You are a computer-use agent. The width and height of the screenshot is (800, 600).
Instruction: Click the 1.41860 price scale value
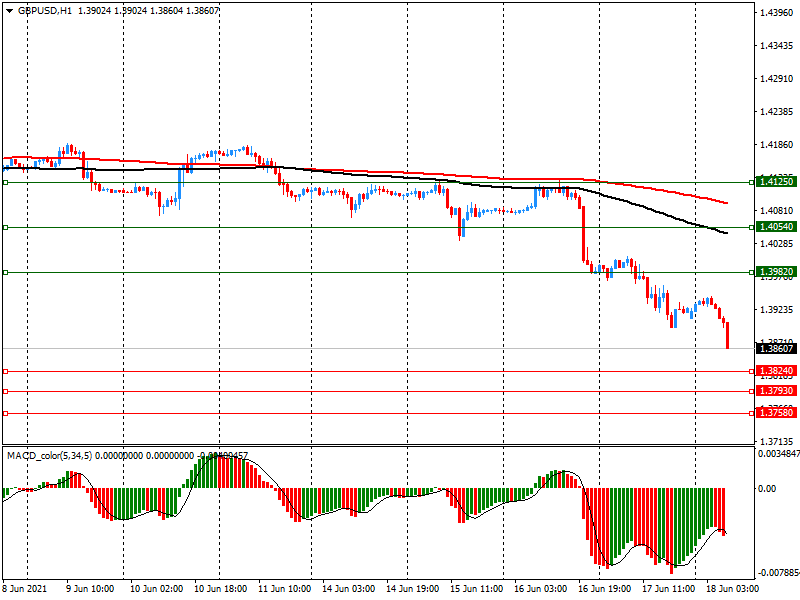click(777, 145)
